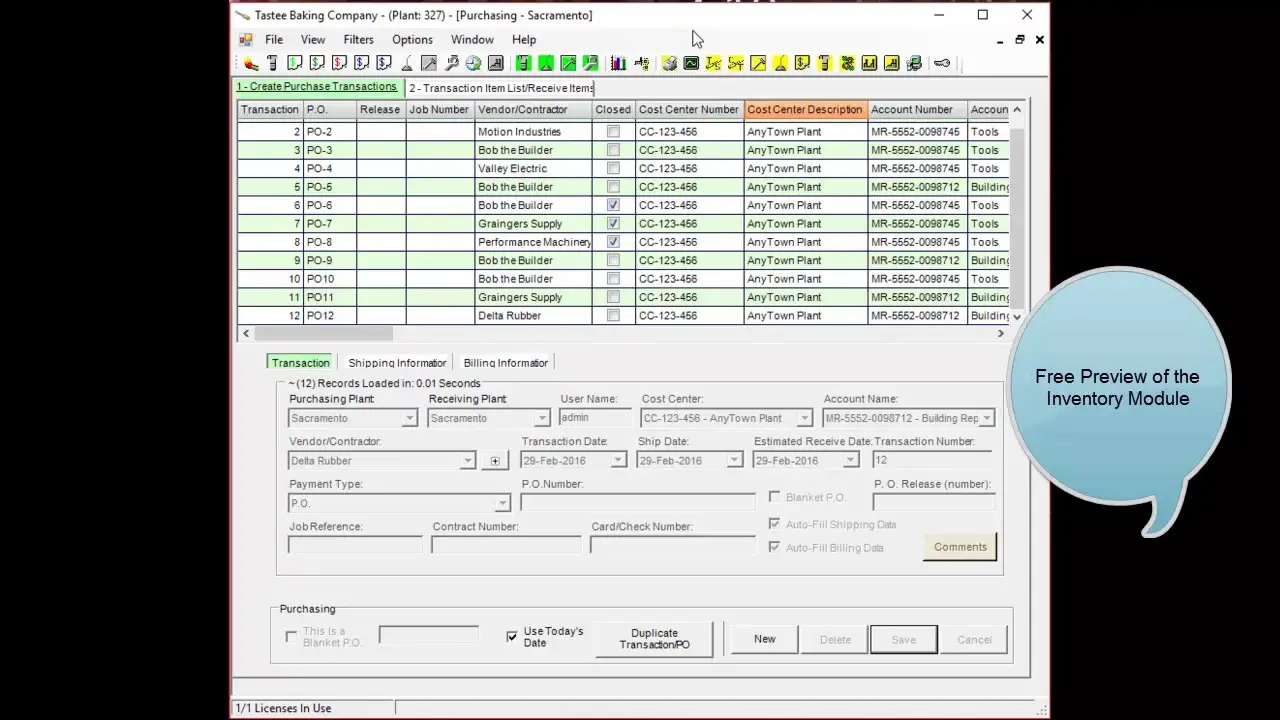Click the New button
Image resolution: width=1280 pixels, height=720 pixels.
[x=765, y=639]
